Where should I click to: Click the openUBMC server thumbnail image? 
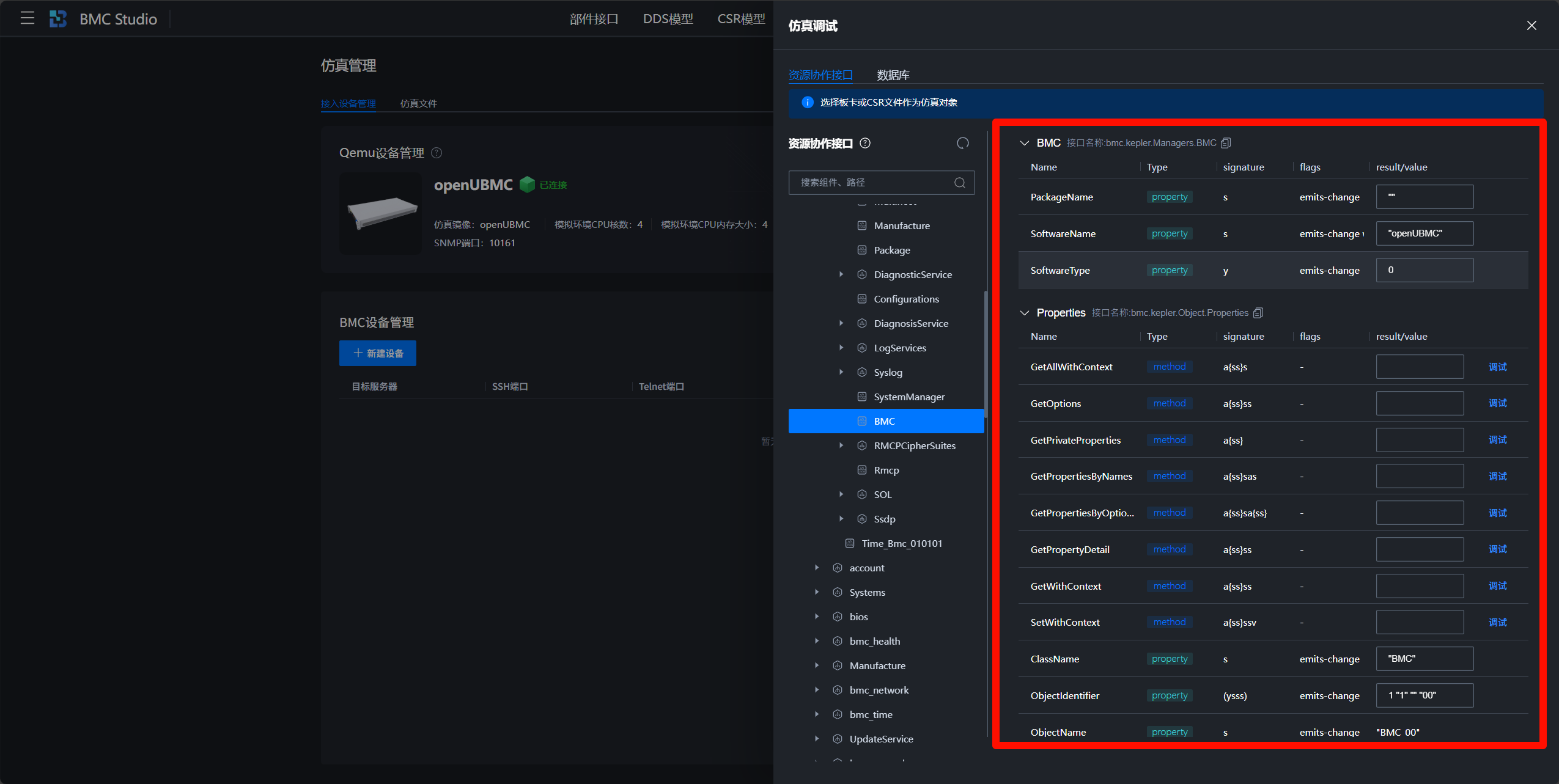point(381,213)
